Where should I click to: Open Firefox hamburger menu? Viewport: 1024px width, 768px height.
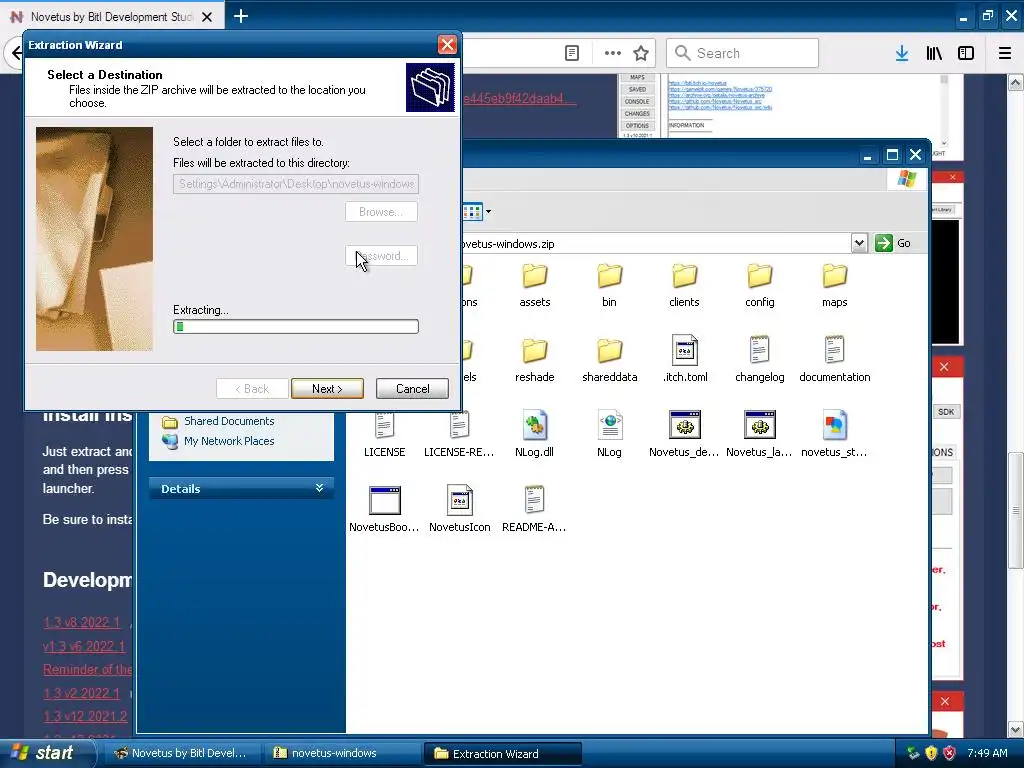1005,53
